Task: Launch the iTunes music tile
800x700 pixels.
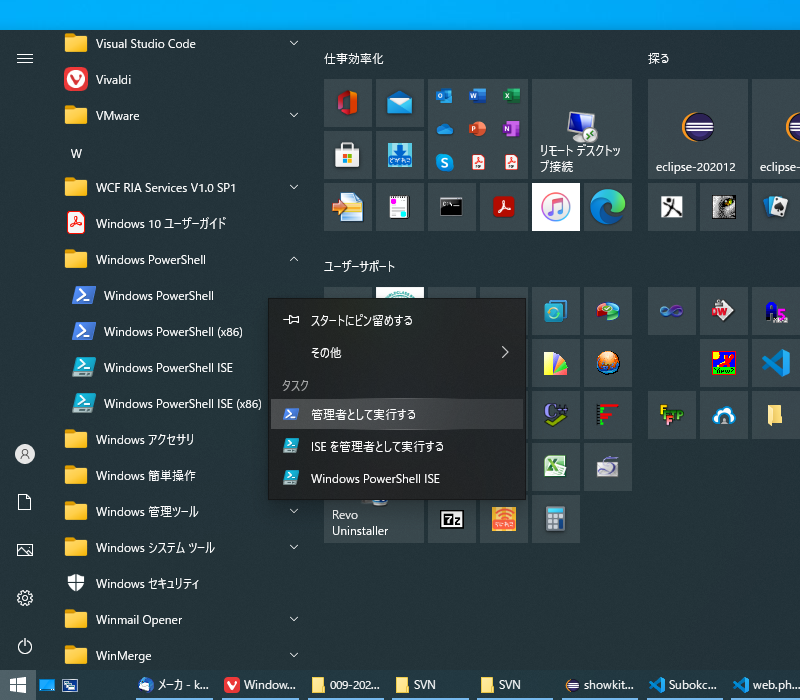Action: [x=556, y=207]
